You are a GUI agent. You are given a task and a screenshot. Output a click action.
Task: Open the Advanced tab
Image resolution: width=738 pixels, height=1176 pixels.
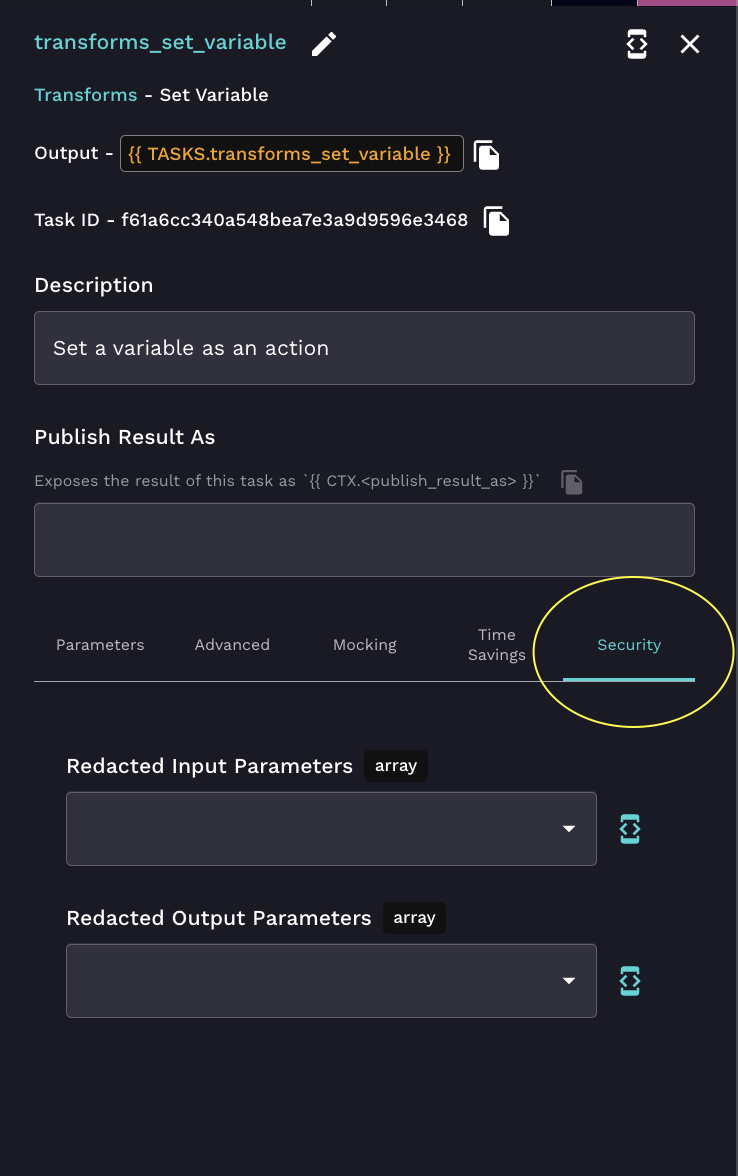click(x=232, y=645)
